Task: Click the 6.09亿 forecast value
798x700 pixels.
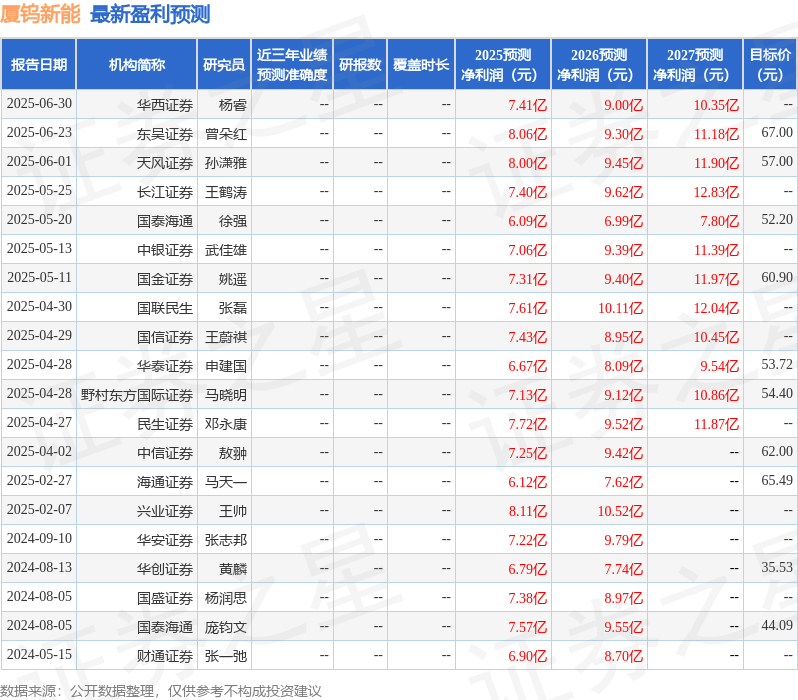Action: tap(528, 221)
